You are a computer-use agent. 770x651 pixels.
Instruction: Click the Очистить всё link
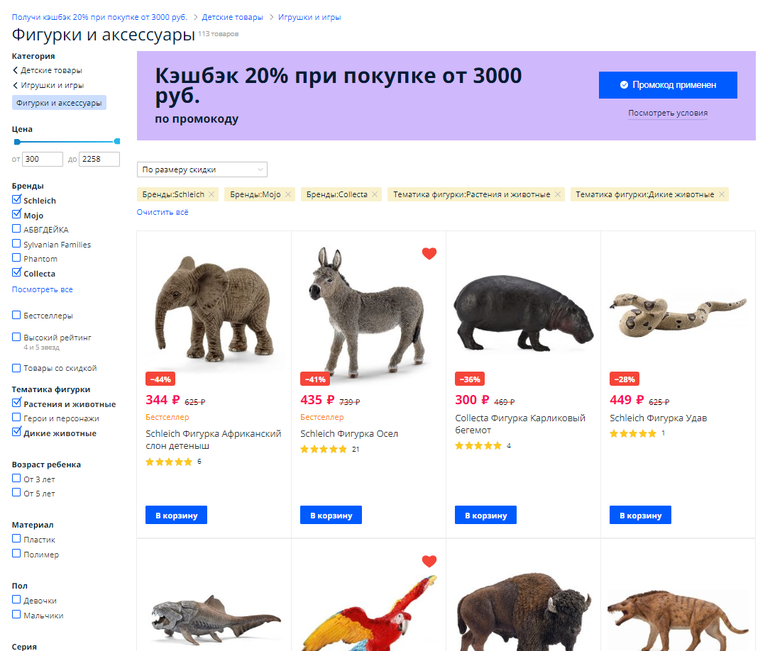click(162, 212)
